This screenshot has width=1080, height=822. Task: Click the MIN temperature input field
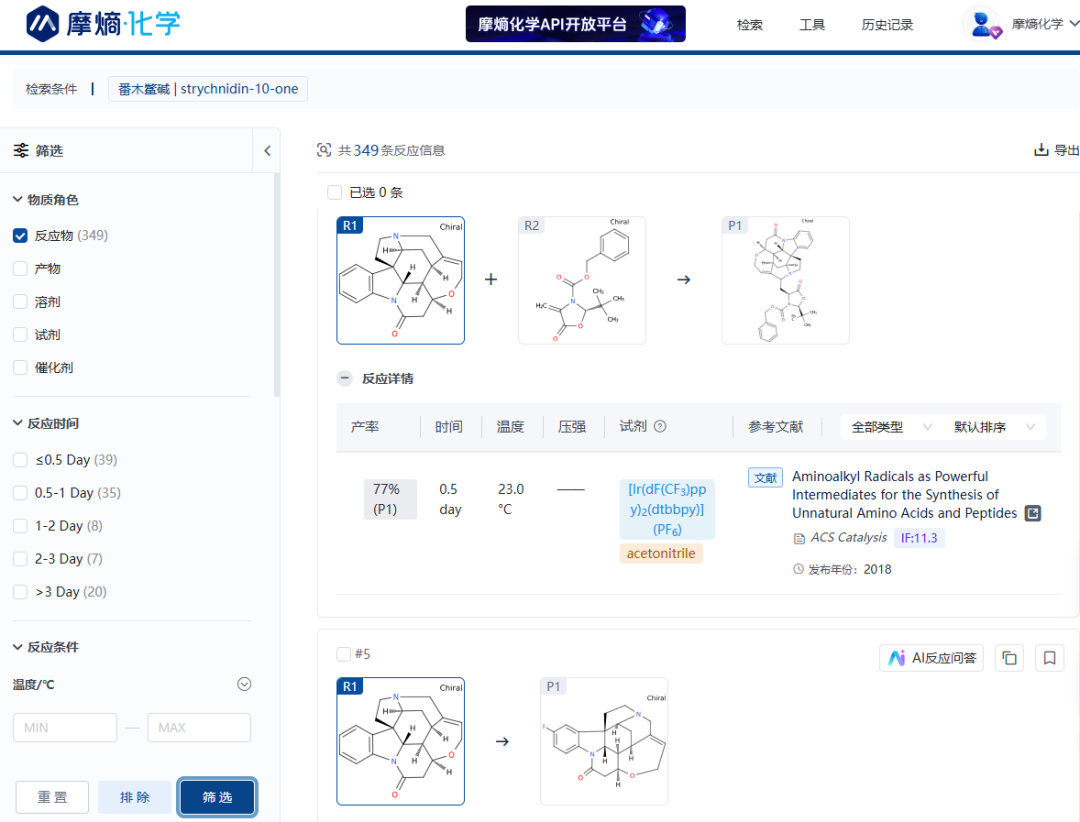pos(65,727)
